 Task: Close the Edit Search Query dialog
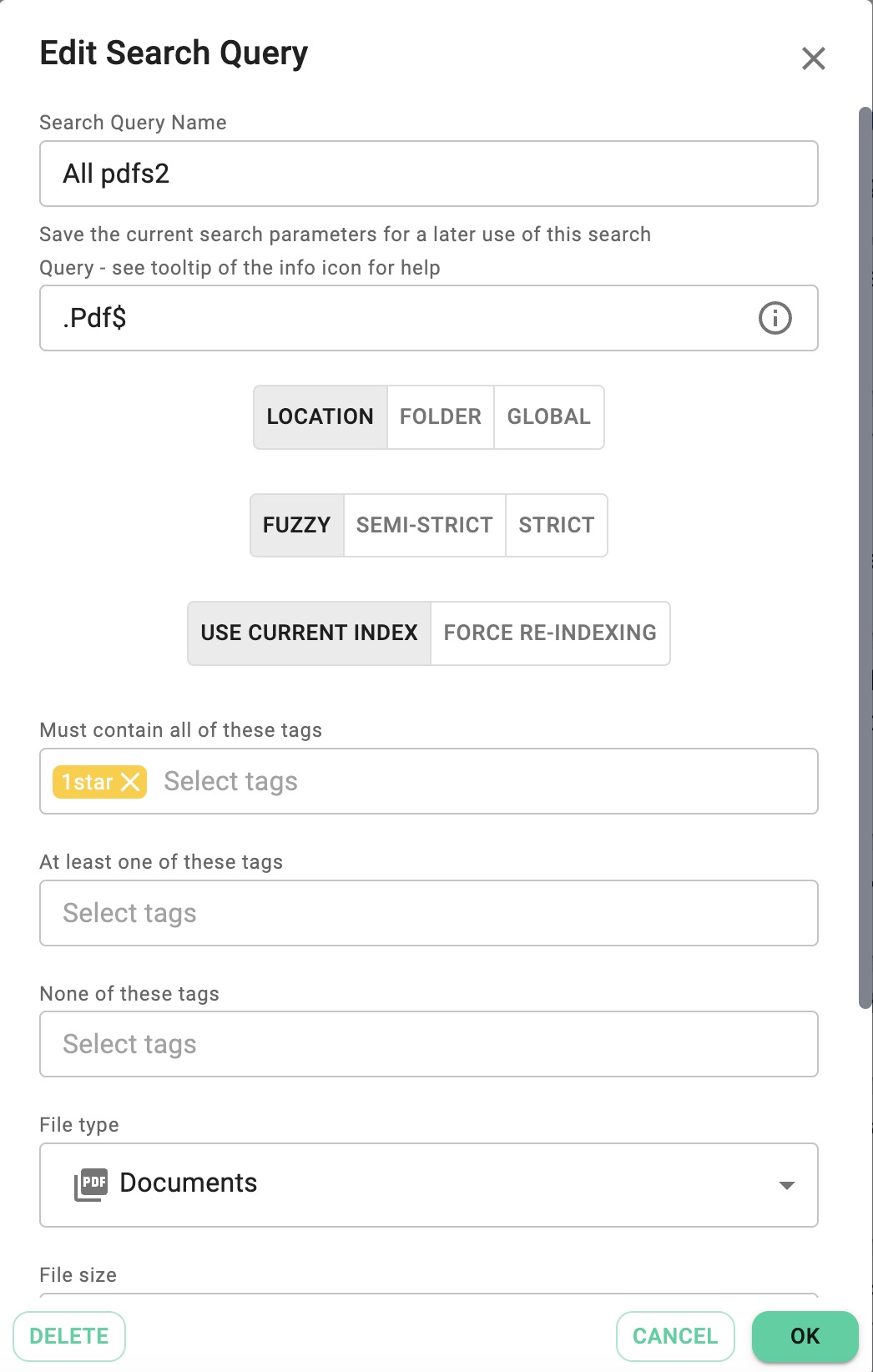(814, 57)
